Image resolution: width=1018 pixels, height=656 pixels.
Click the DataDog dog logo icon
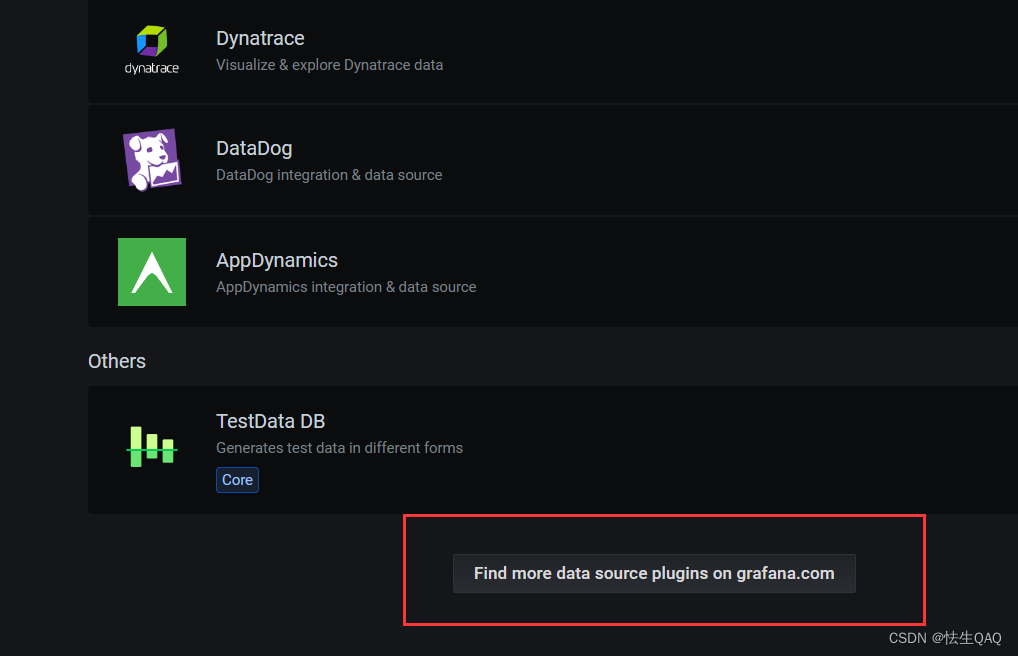(152, 160)
